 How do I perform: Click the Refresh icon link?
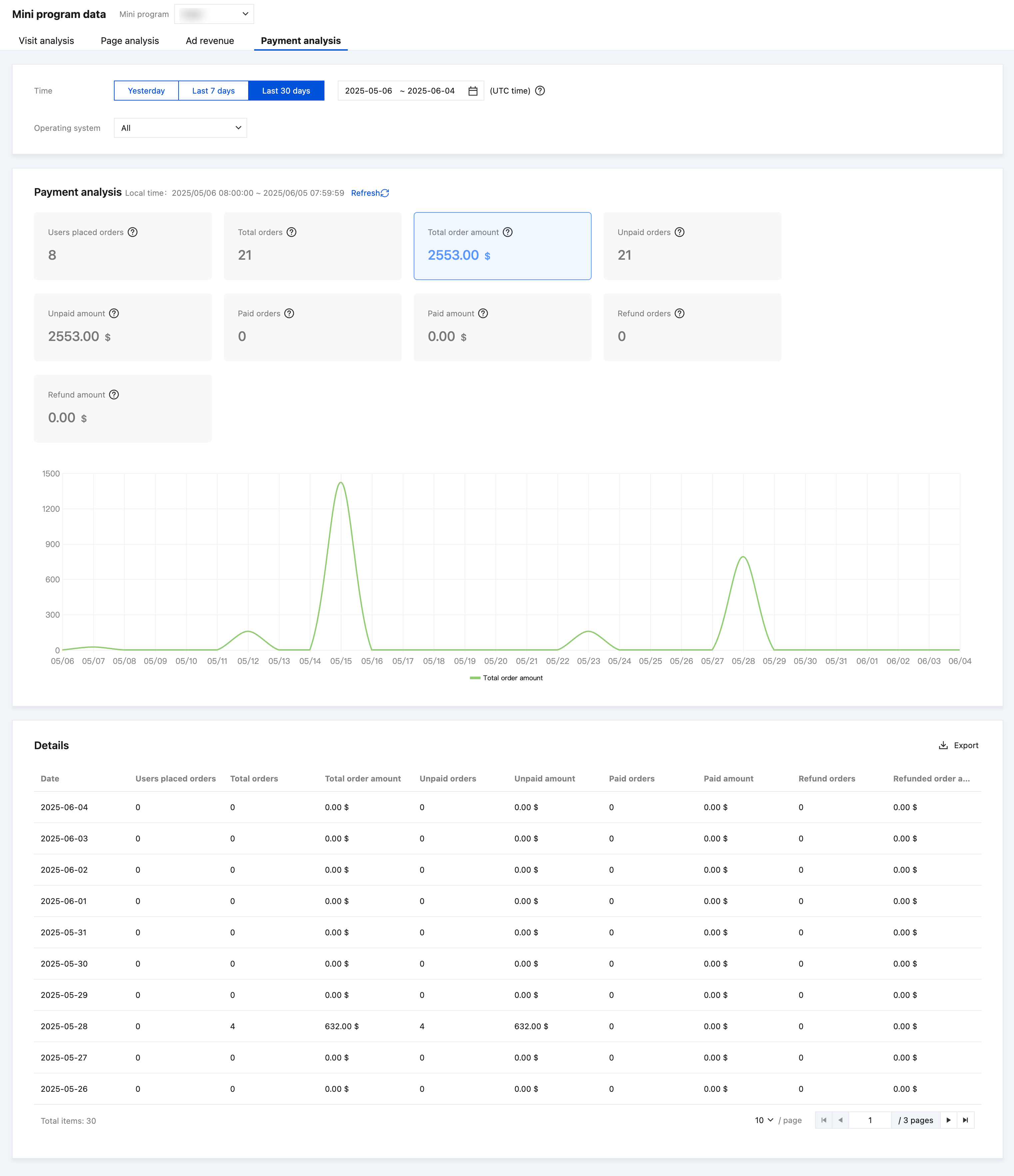tap(385, 193)
